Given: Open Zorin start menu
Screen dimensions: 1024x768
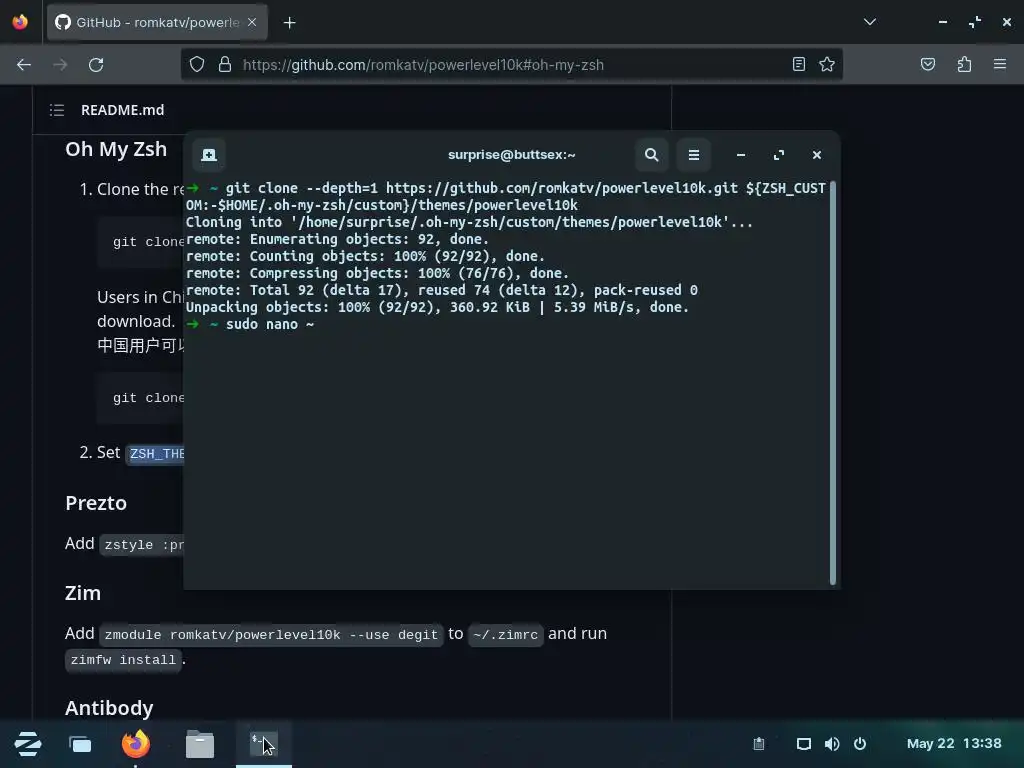Looking at the screenshot, I should click(x=28, y=744).
